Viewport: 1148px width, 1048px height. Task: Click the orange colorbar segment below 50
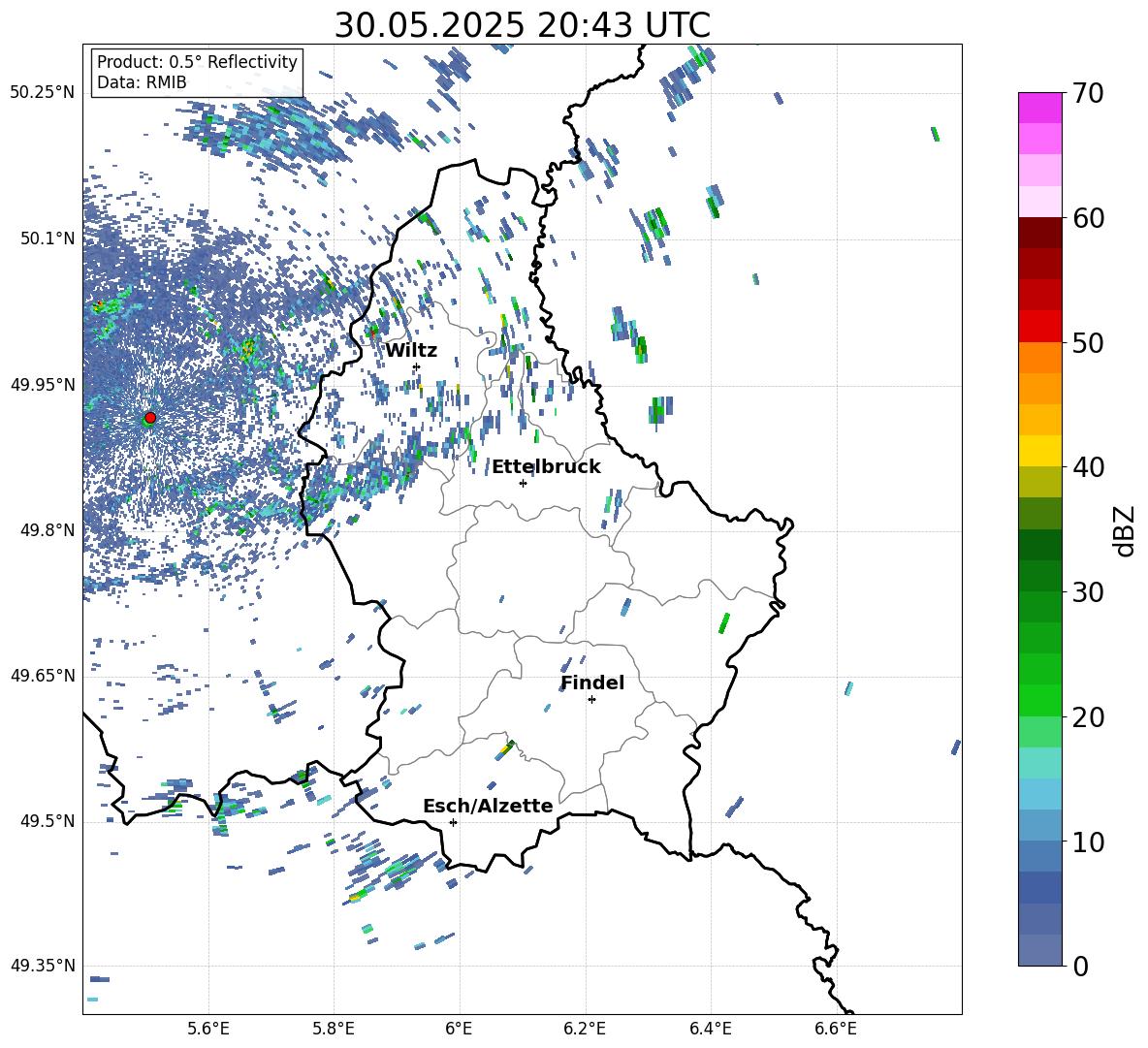pos(1039,358)
